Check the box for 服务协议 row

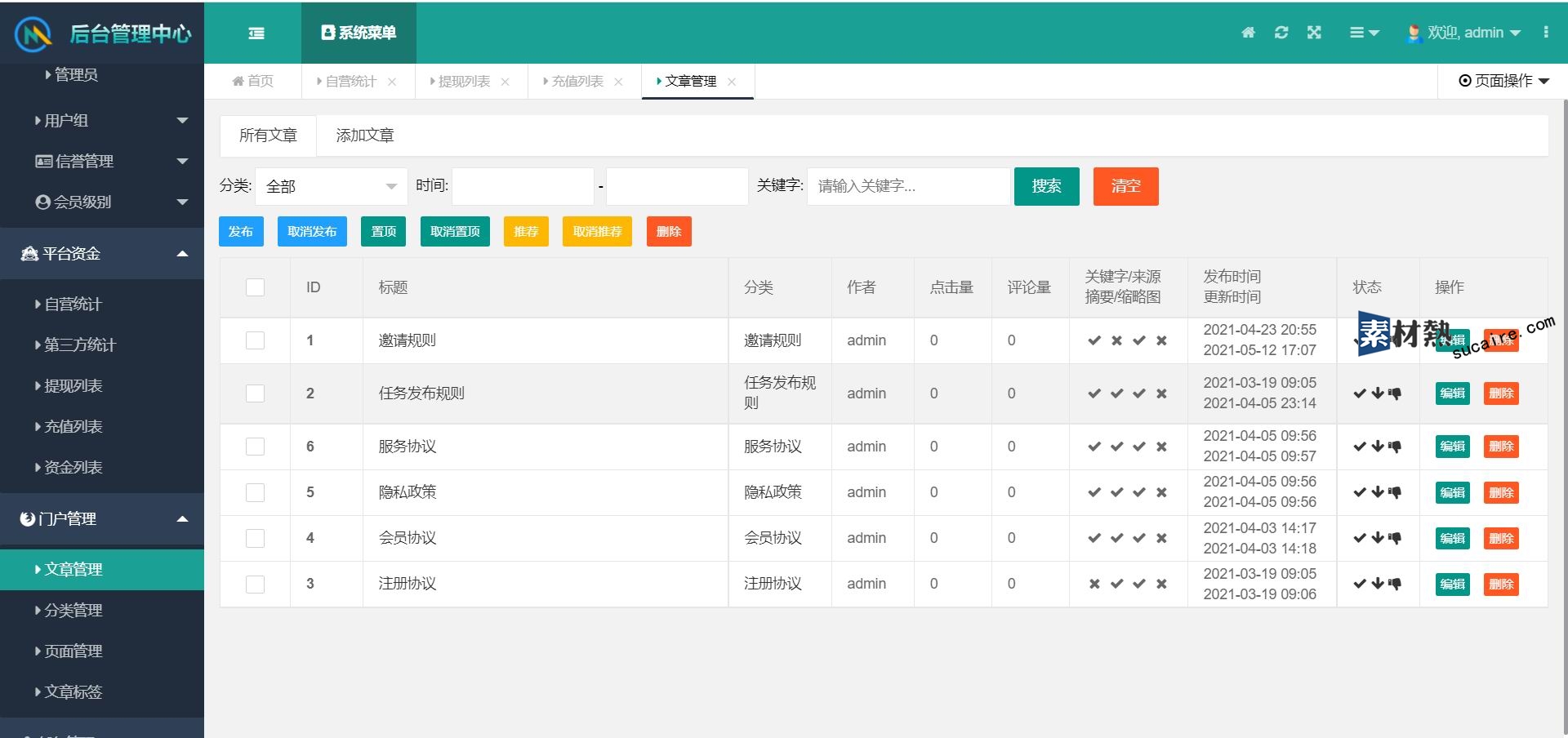255,447
